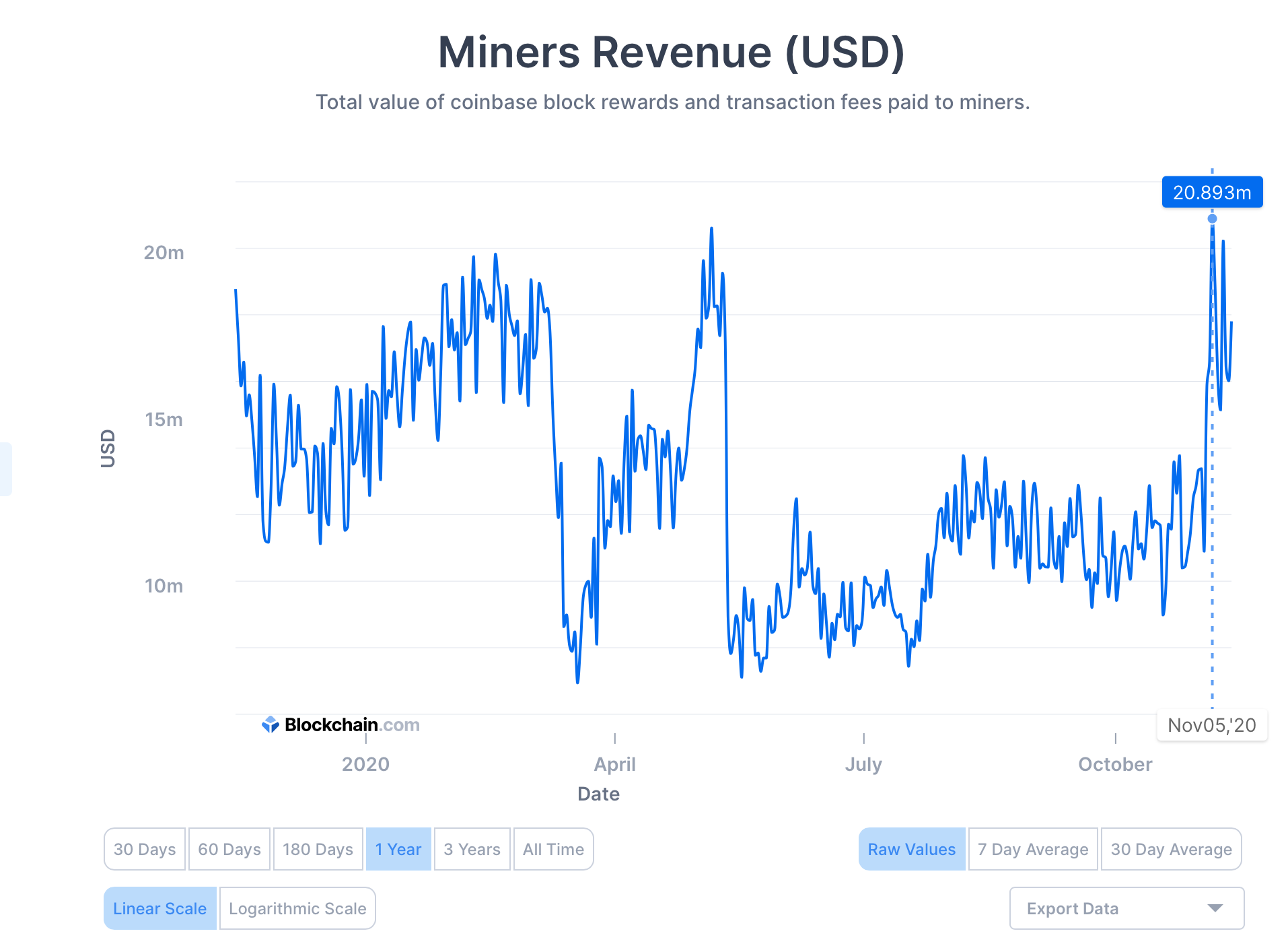Click the Nov05,'20 date label

point(1211,725)
